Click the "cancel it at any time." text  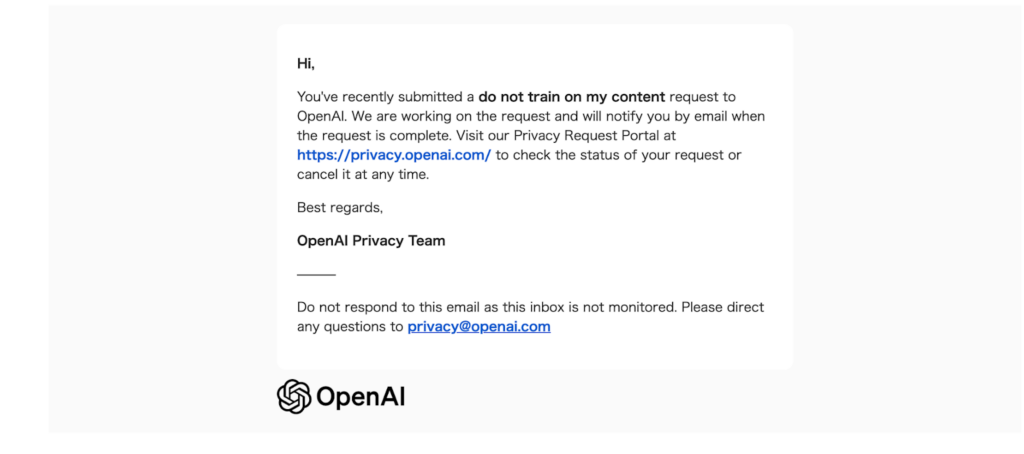363,174
